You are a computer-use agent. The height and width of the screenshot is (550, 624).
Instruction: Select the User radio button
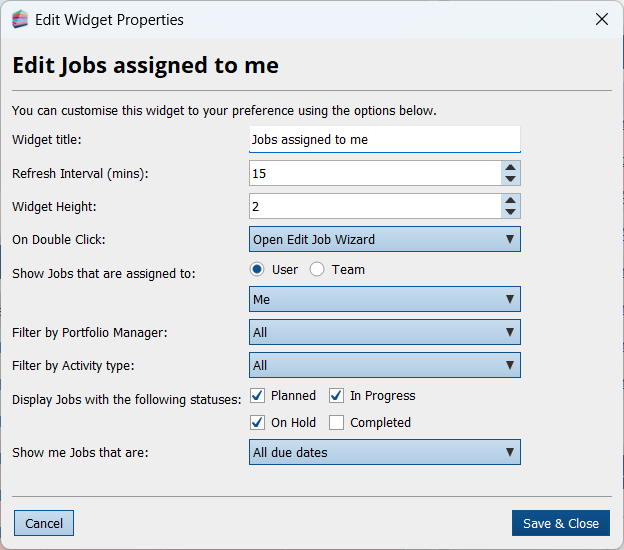[257, 269]
